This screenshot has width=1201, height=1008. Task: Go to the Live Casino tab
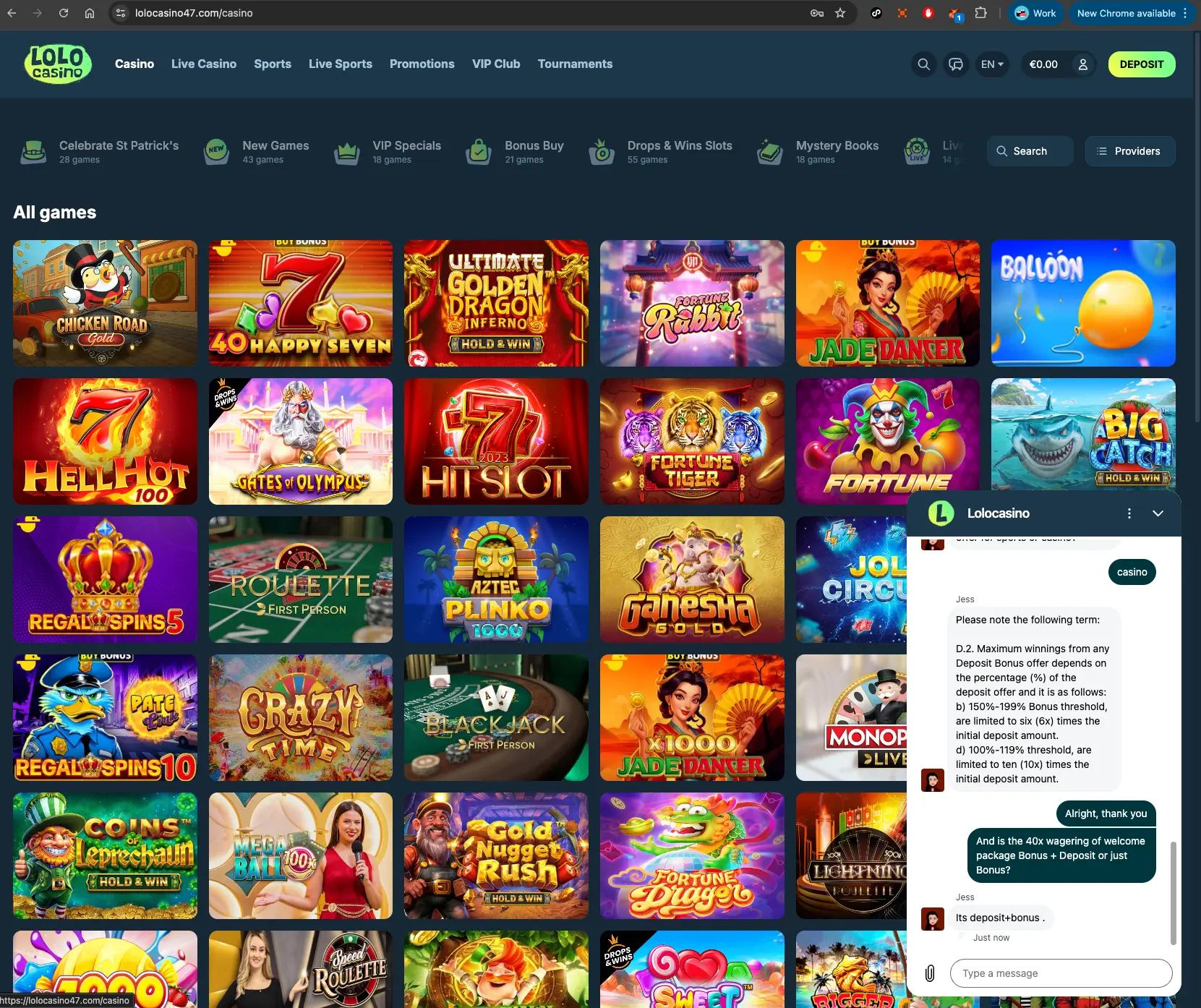click(x=204, y=64)
